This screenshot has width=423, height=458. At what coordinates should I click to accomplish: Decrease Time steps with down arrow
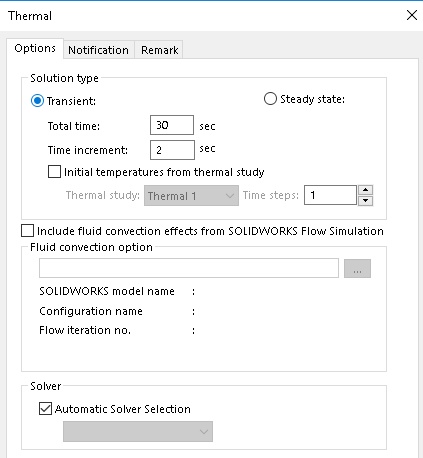365,201
